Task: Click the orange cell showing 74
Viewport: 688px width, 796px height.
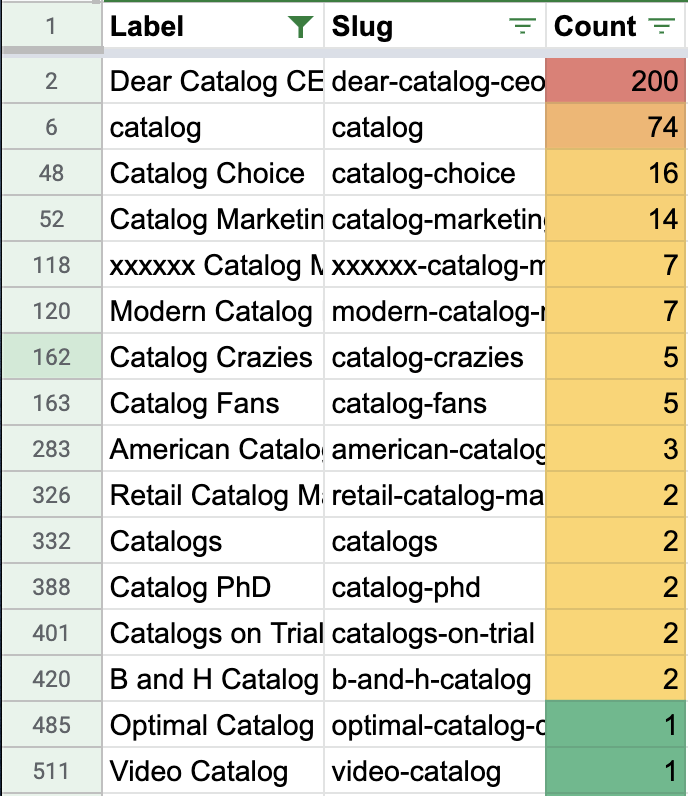Action: 616,127
